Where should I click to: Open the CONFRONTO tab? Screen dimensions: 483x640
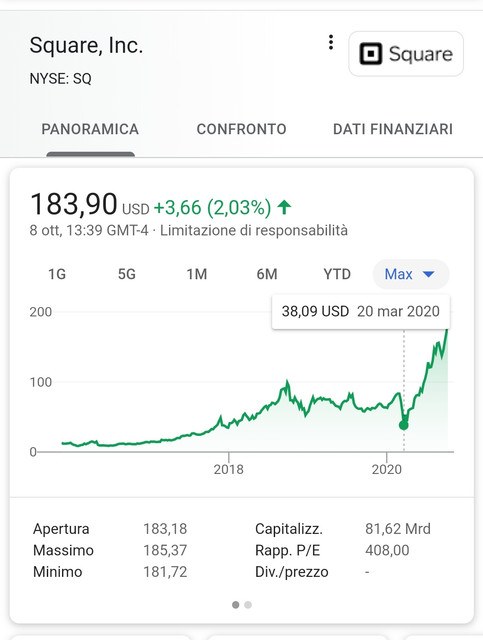[x=241, y=129]
